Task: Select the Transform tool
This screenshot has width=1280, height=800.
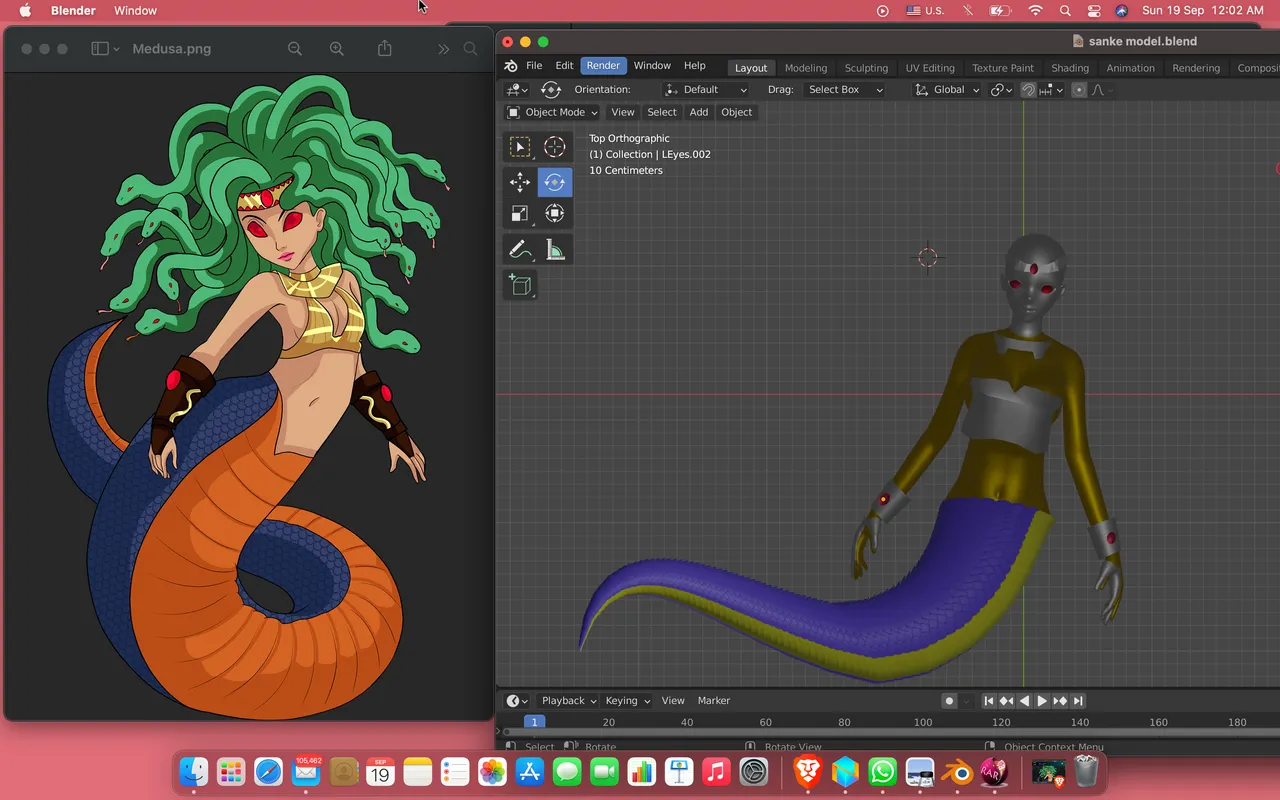Action: point(555,213)
